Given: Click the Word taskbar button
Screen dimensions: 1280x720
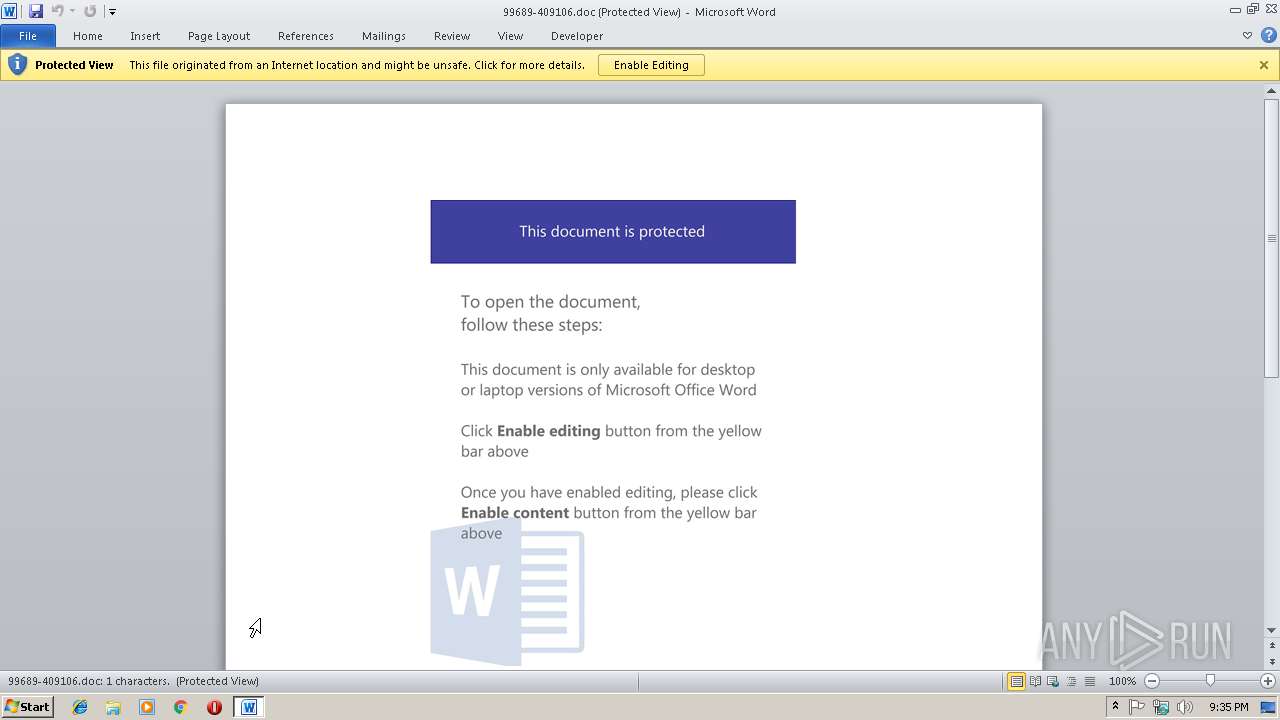Looking at the screenshot, I should click(x=249, y=707).
